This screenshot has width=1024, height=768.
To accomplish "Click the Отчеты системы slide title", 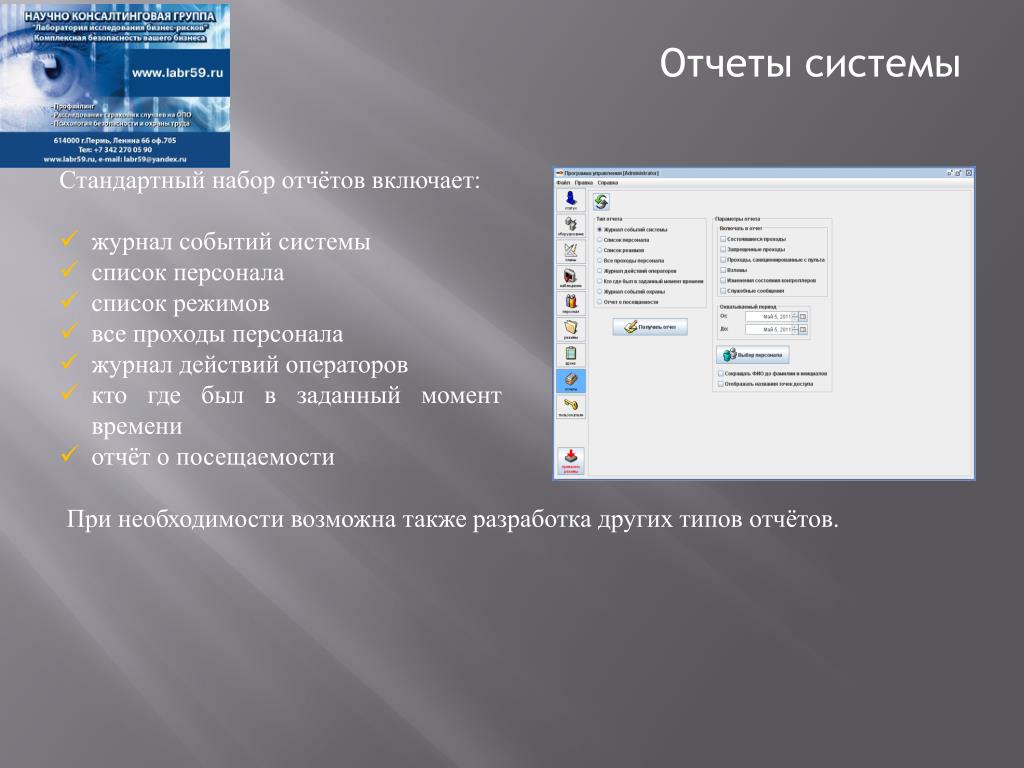I will [810, 65].
